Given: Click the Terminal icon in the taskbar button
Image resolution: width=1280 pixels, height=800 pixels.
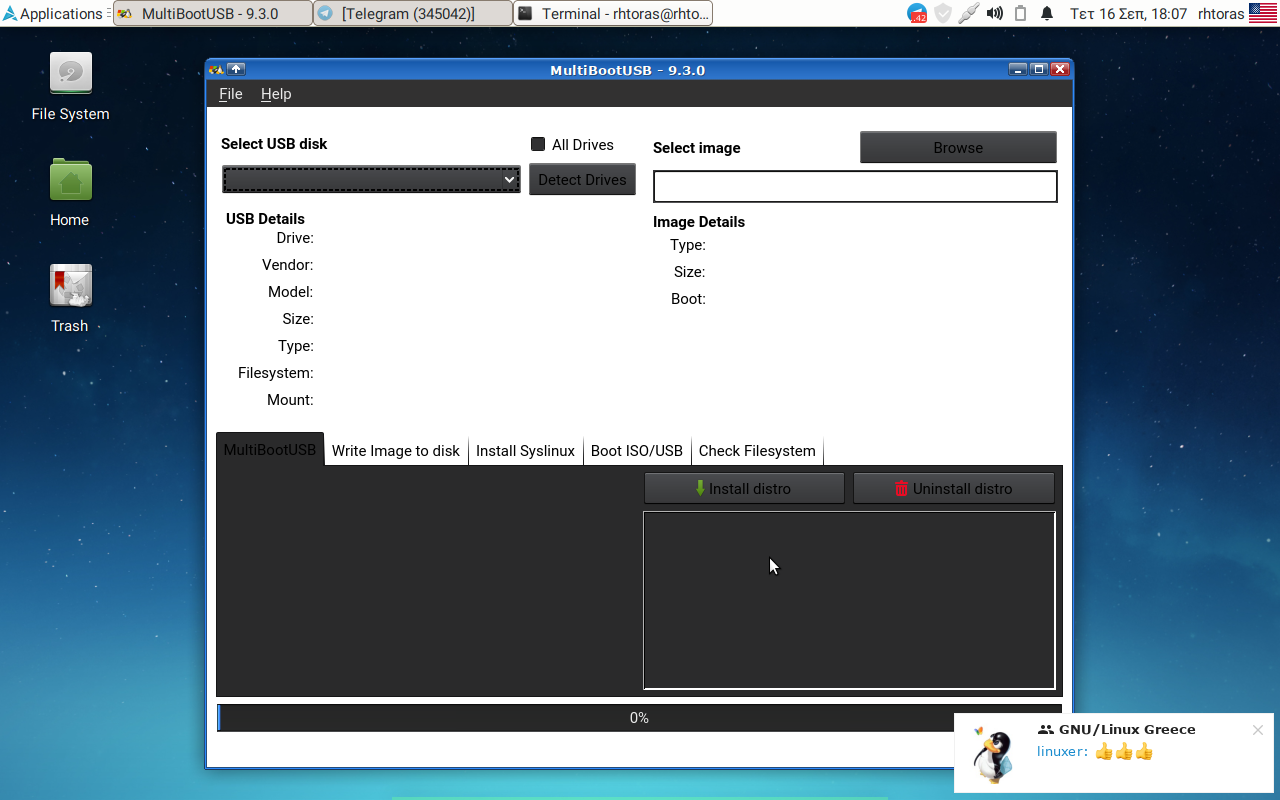Looking at the screenshot, I should pyautogui.click(x=525, y=13).
